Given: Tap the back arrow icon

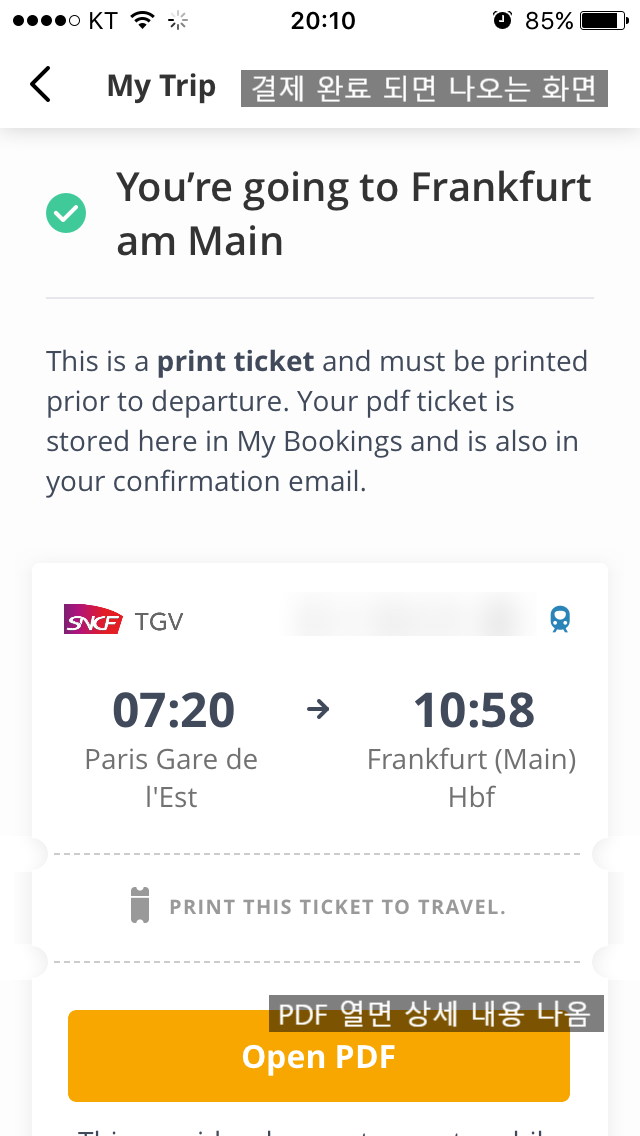Looking at the screenshot, I should tap(40, 85).
